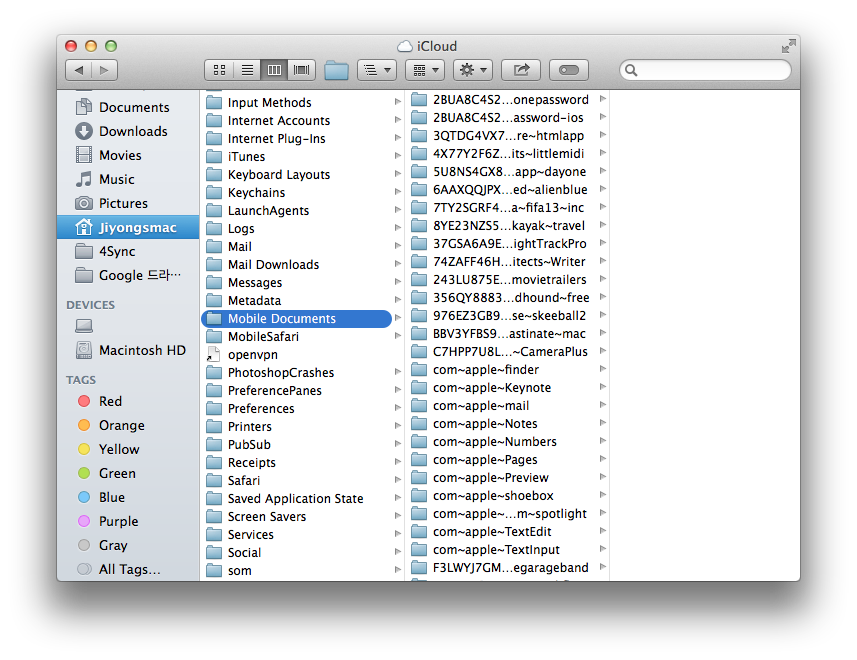
Task: Expand the Input Methods folder arrow
Action: [397, 102]
